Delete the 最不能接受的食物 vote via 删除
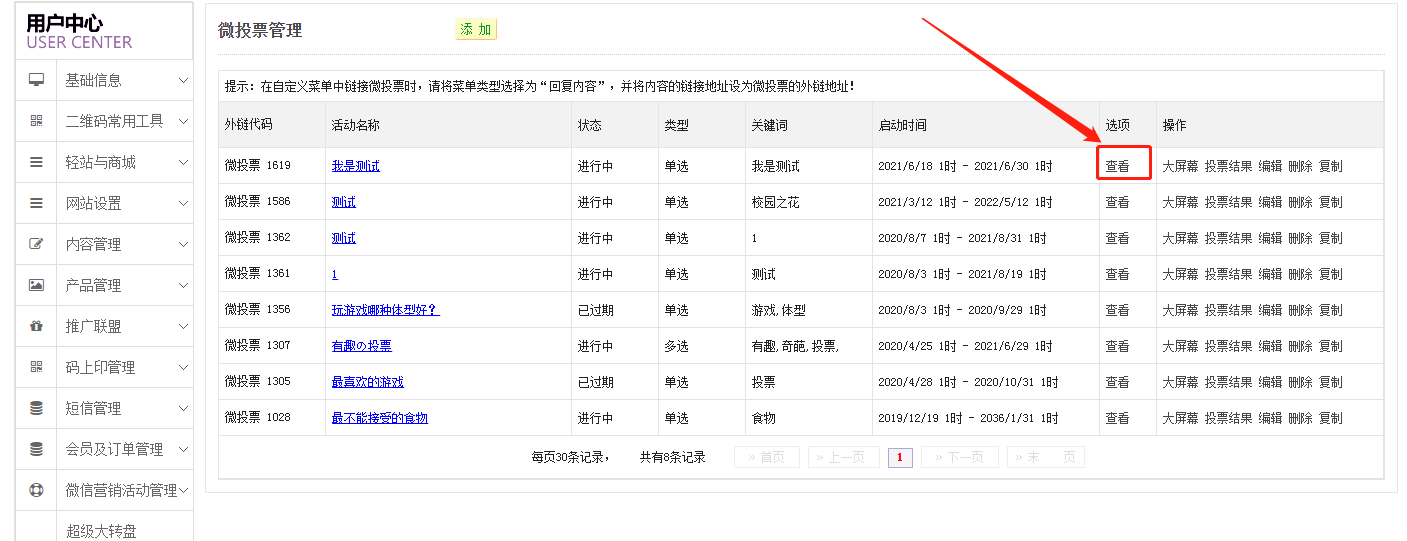The image size is (1407, 541). [1300, 418]
